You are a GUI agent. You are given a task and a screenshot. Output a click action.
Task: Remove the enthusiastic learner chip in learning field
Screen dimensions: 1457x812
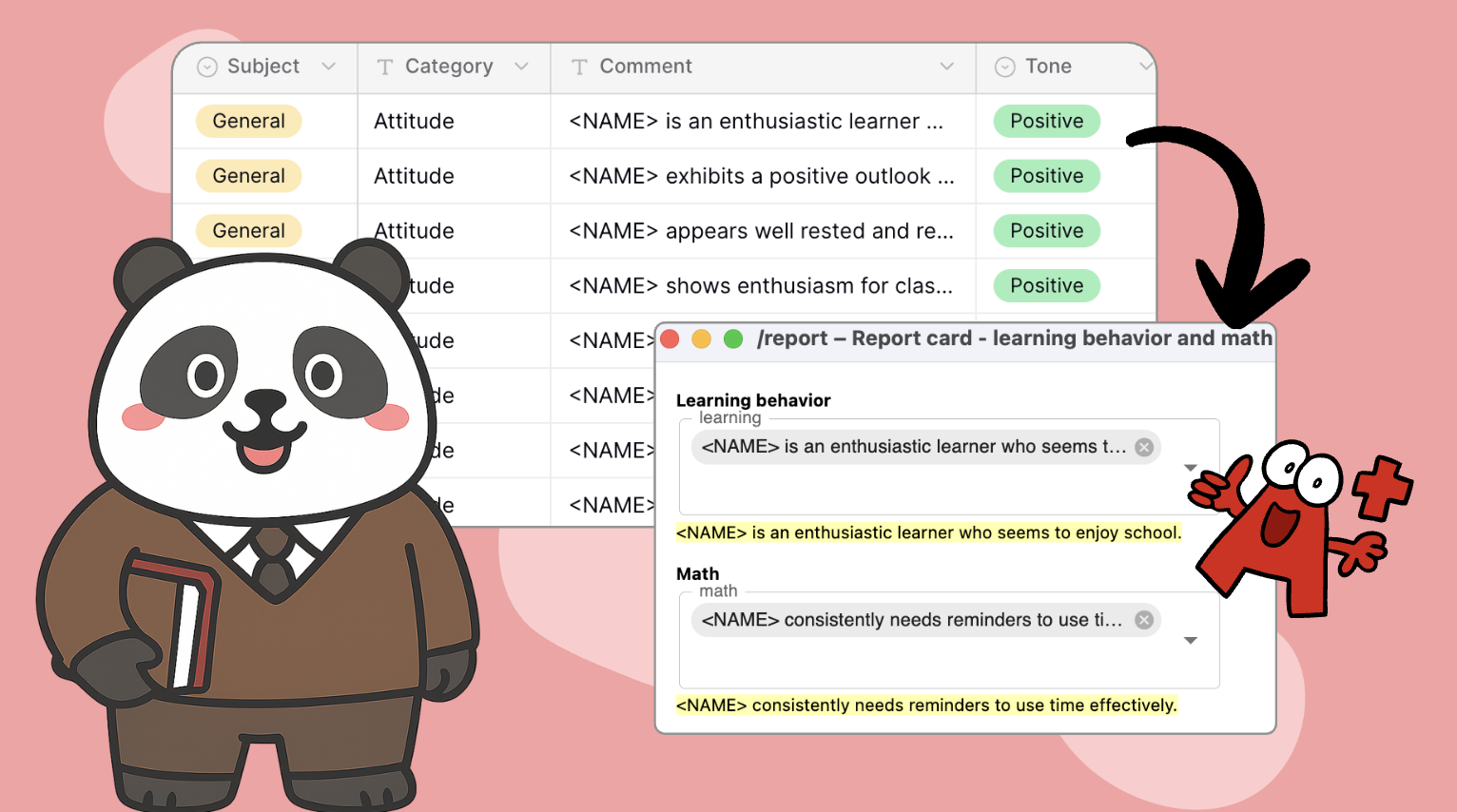pos(1144,447)
